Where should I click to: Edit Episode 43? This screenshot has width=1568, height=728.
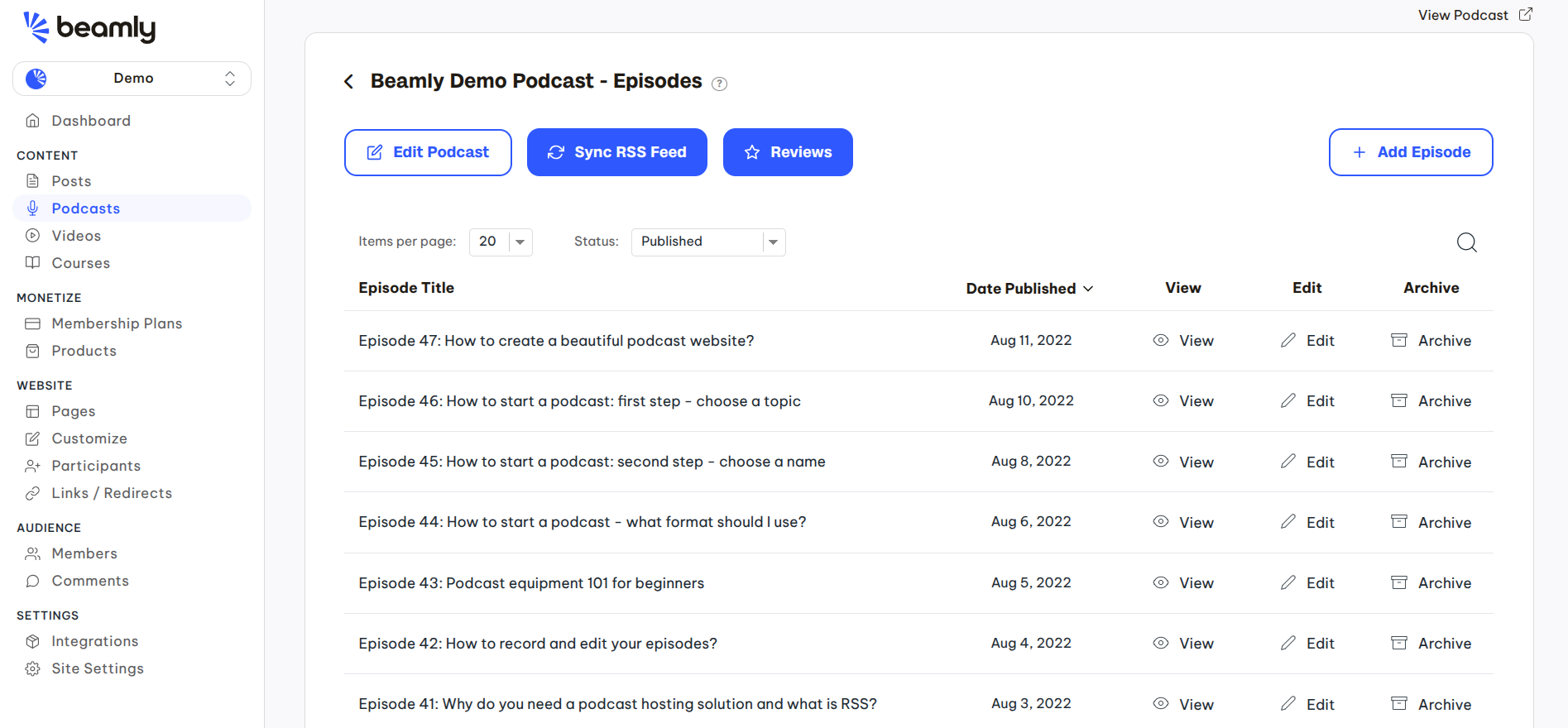(x=1307, y=583)
